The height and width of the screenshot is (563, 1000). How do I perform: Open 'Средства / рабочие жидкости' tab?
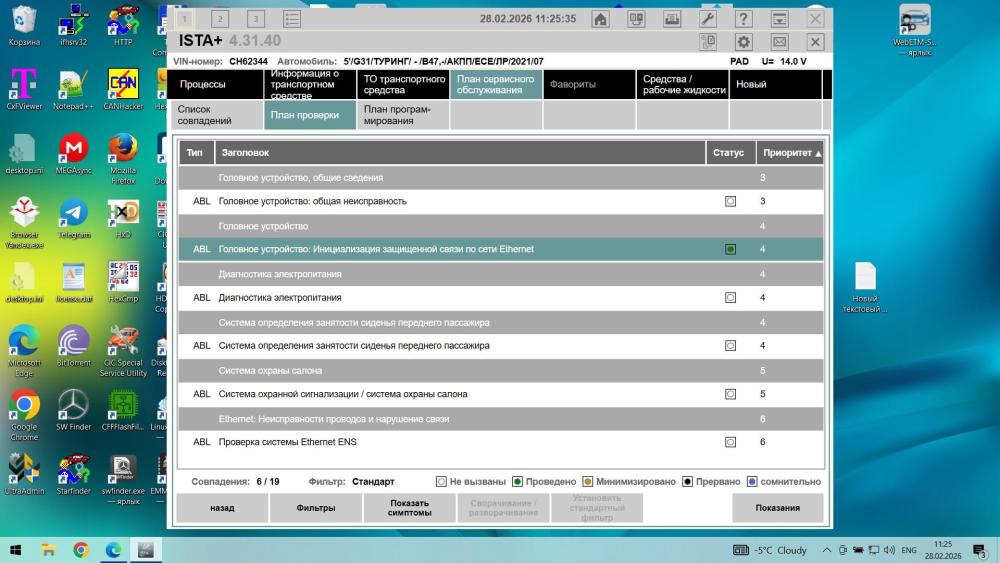tap(682, 84)
